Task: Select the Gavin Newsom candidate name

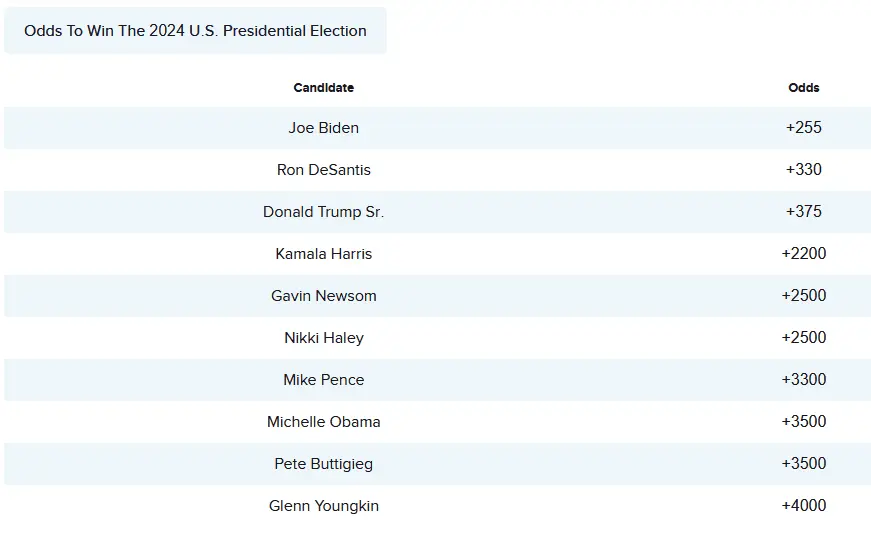Action: (x=323, y=296)
